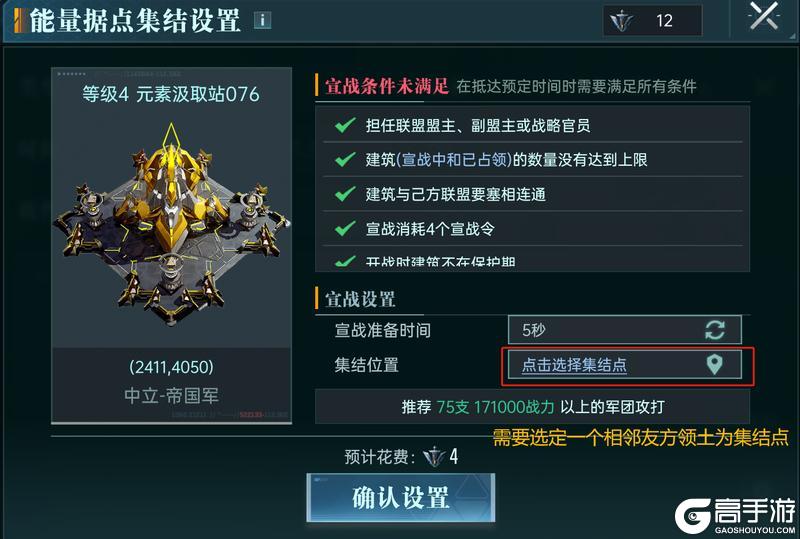Click the checkmark beside 建筑与己方联盟要塞相连通
The width and height of the screenshot is (800, 539).
(345, 194)
